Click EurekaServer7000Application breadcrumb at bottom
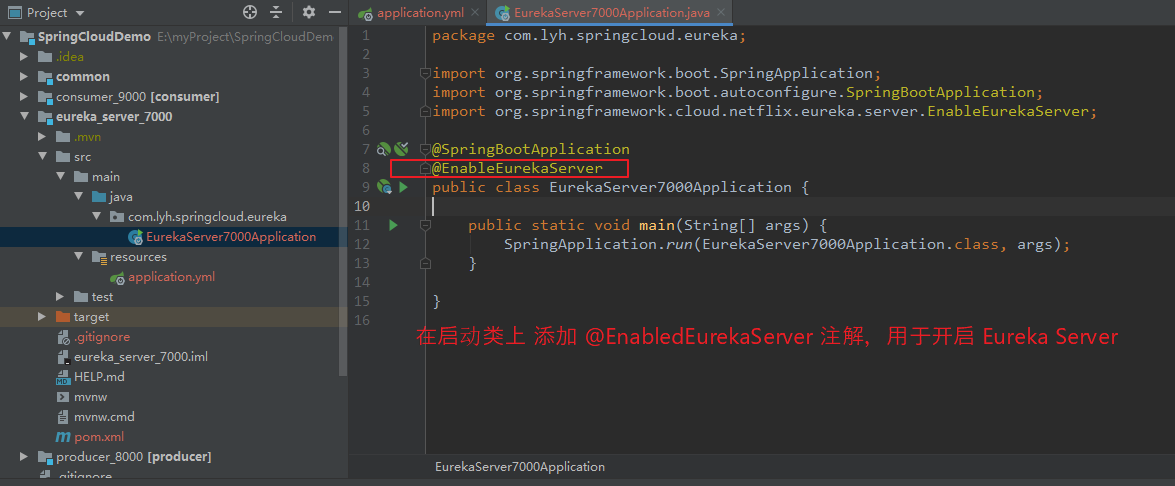This screenshot has height=486, width=1175. pos(520,467)
